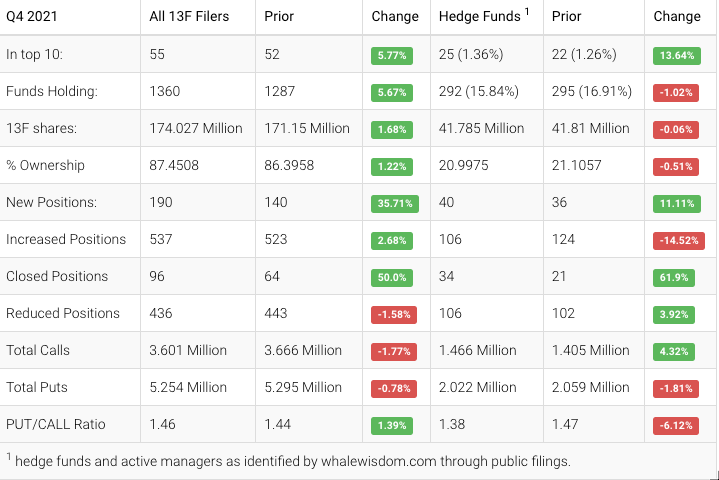Click the Hedge Funds column header
This screenshot has width=719, height=480.
click(480, 17)
